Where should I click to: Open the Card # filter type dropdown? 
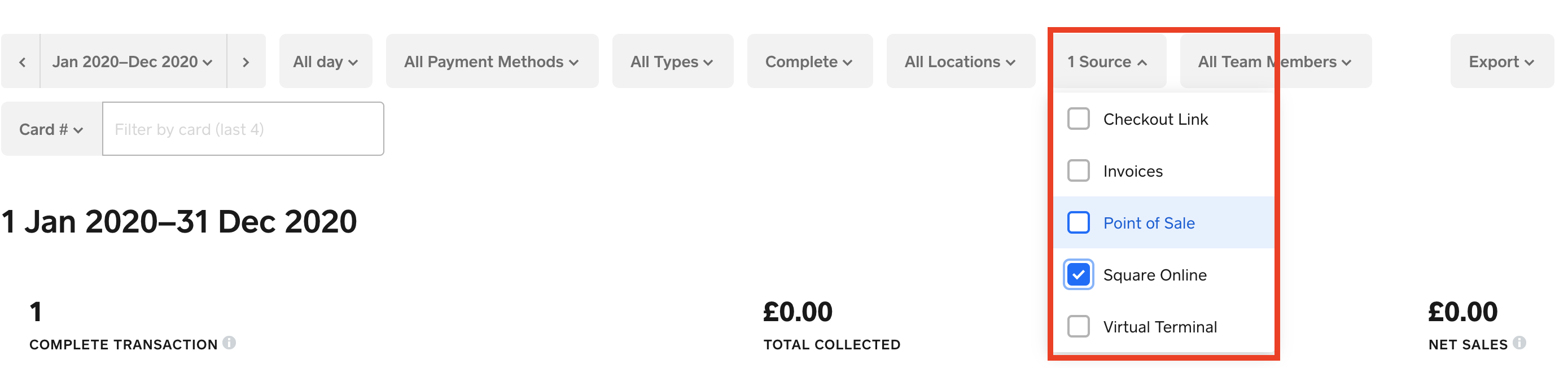(x=51, y=130)
